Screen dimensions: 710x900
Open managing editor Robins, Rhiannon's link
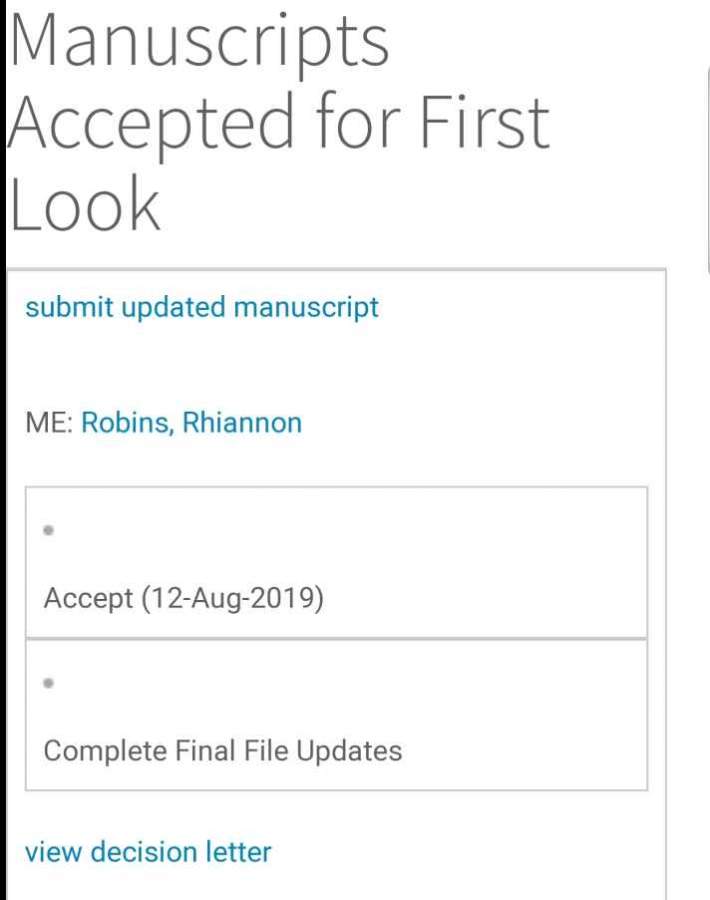pyautogui.click(x=191, y=422)
